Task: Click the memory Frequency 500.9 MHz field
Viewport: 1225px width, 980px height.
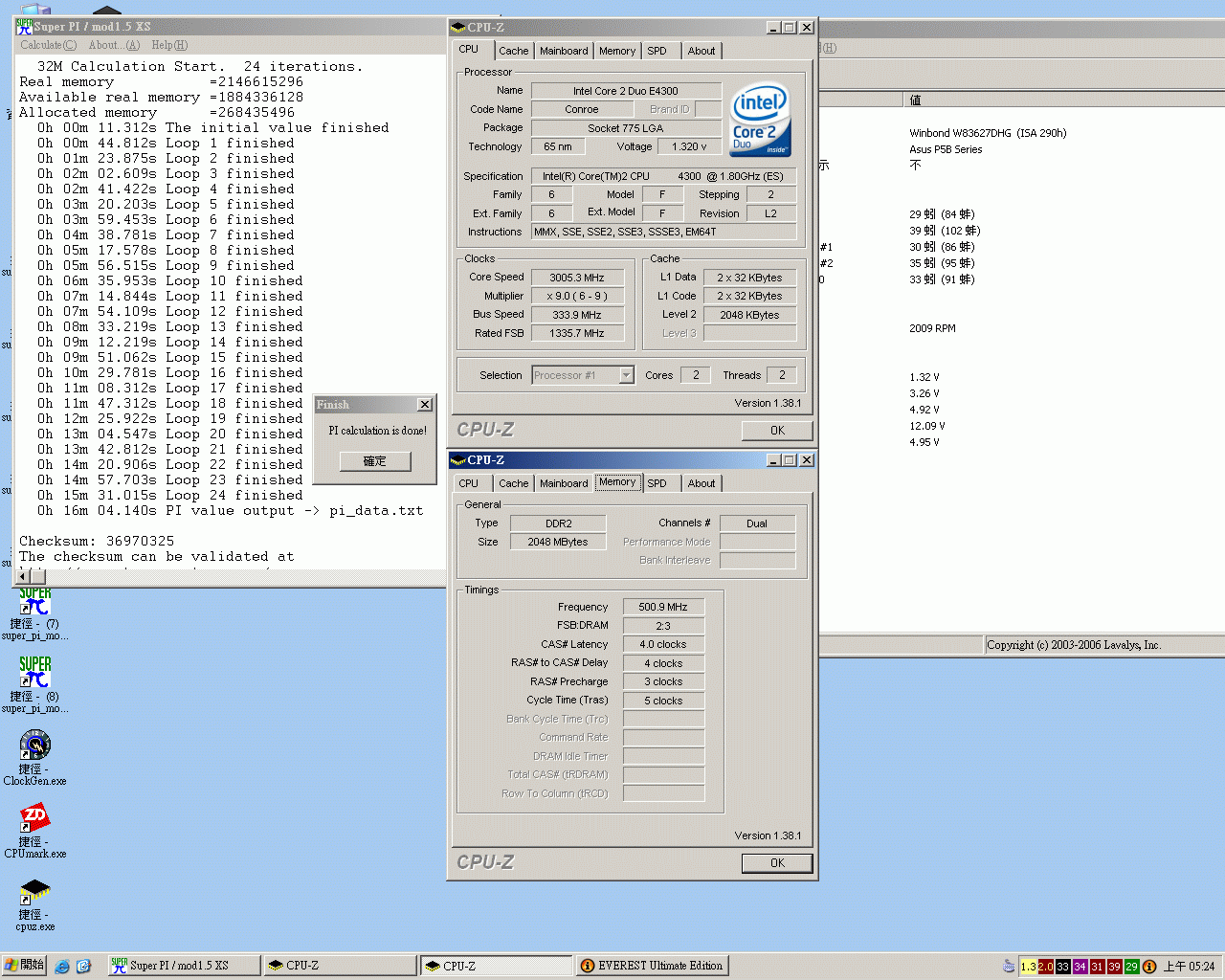Action: (x=663, y=607)
